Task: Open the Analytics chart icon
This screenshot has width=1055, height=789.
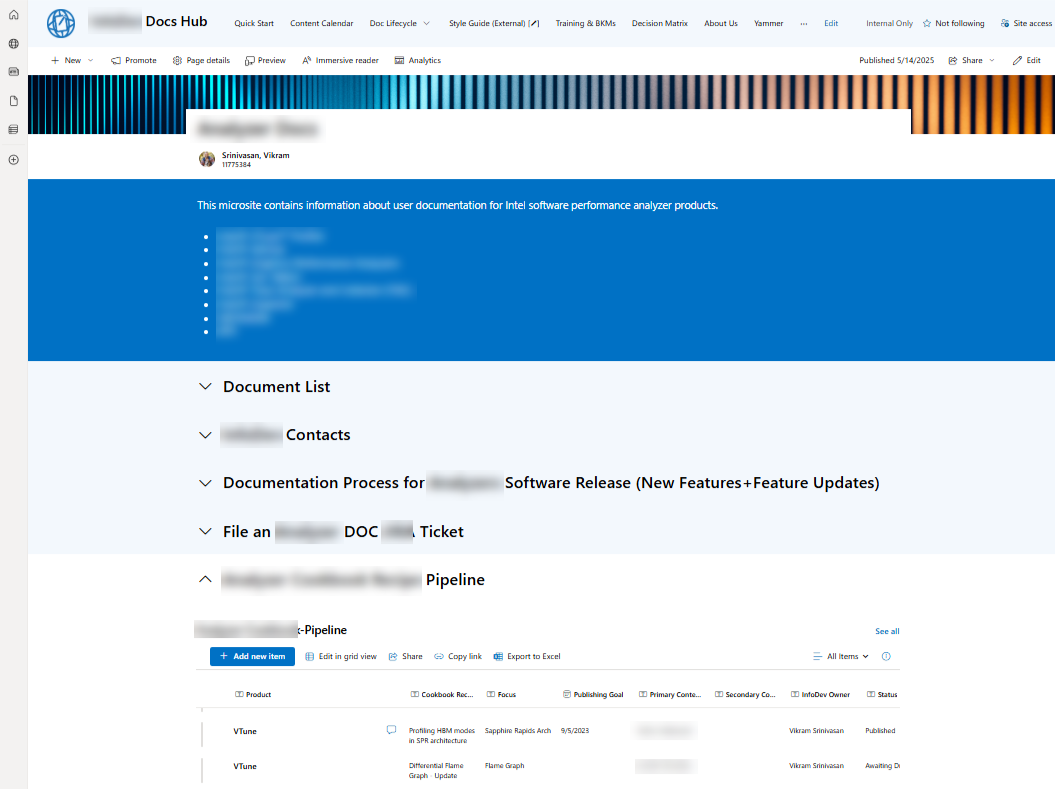Action: click(x=400, y=61)
